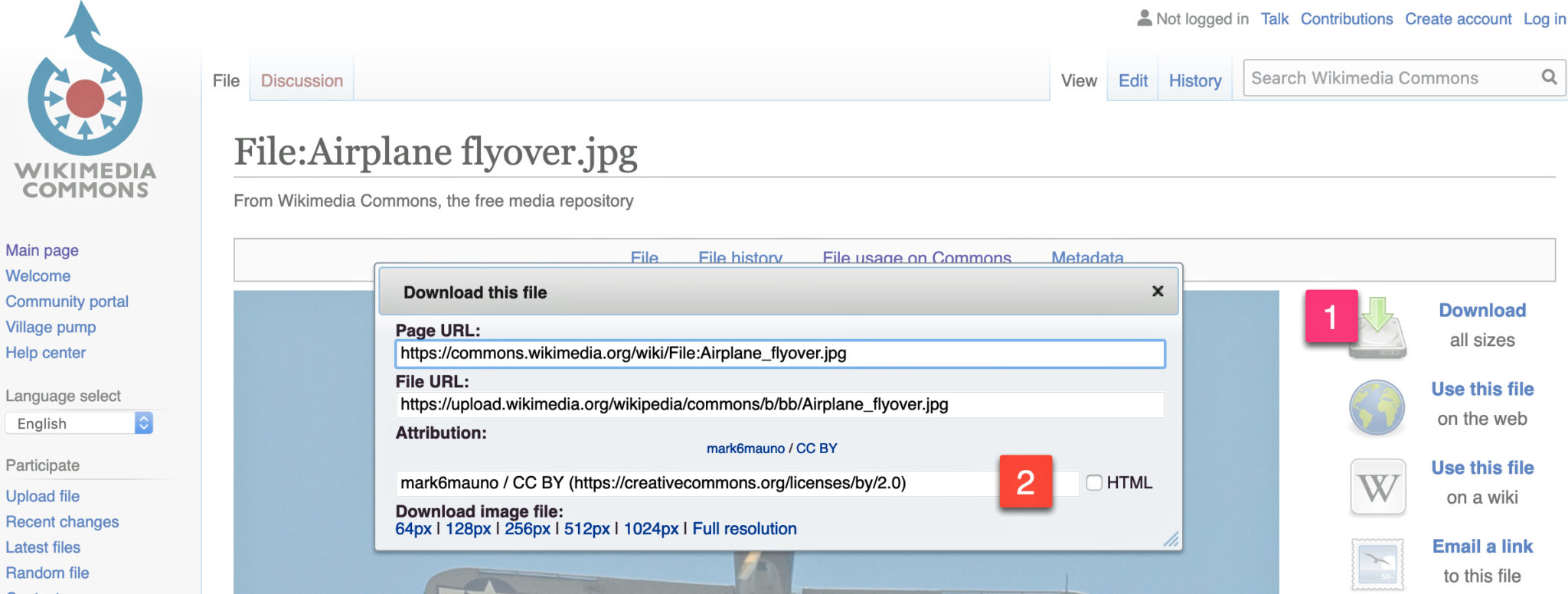Click the Page URL text field
Screen dimensions: 1568x594
coord(779,354)
